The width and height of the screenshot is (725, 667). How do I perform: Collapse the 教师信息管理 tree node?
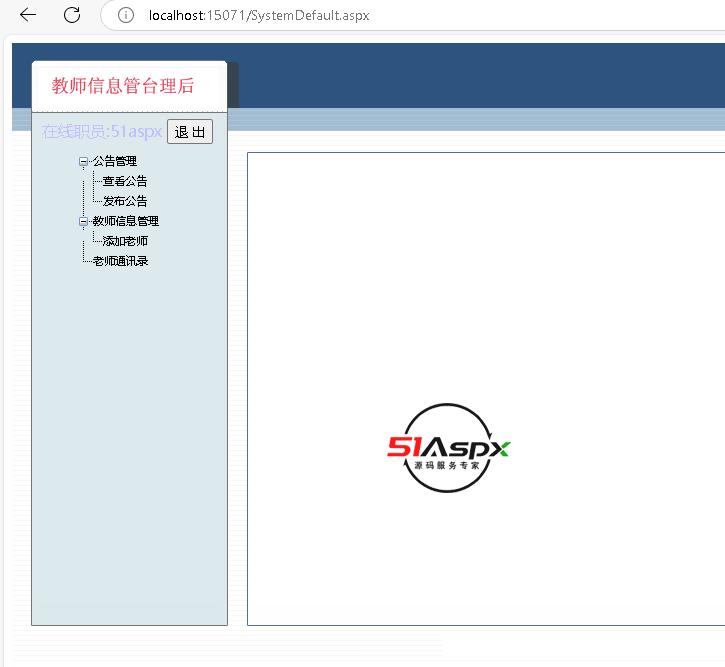(x=83, y=221)
